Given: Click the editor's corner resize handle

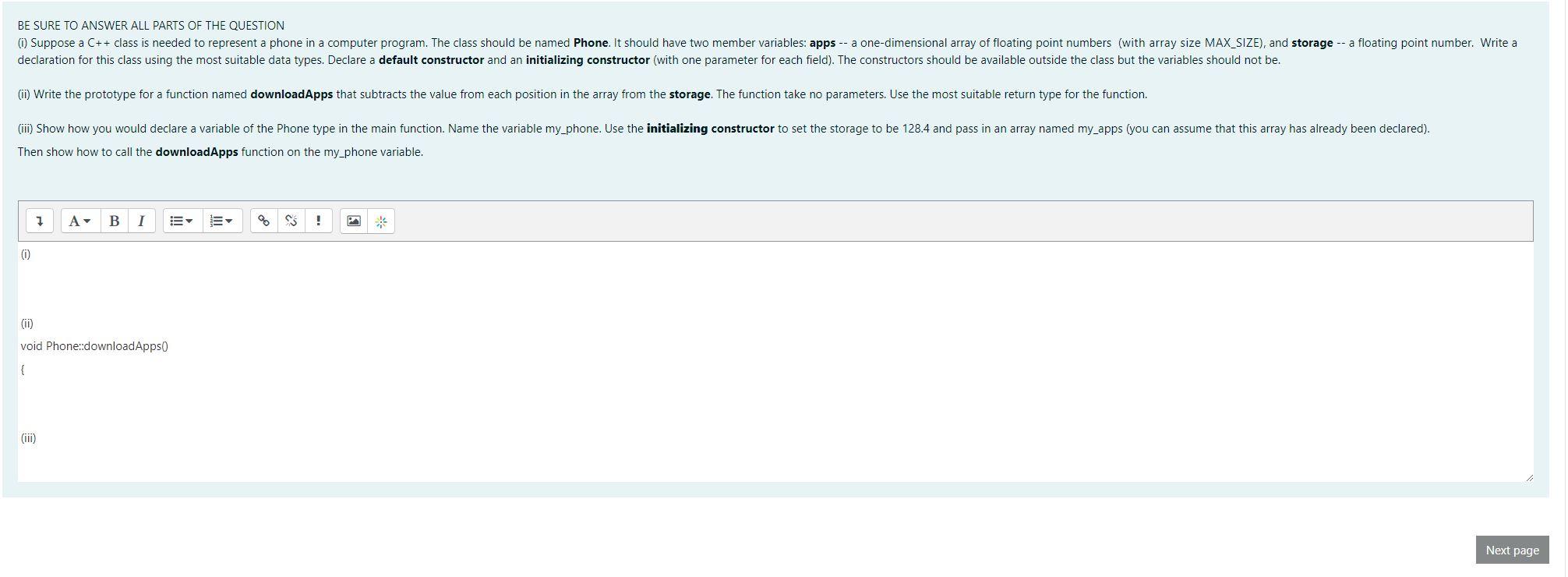Looking at the screenshot, I should click(1528, 476).
